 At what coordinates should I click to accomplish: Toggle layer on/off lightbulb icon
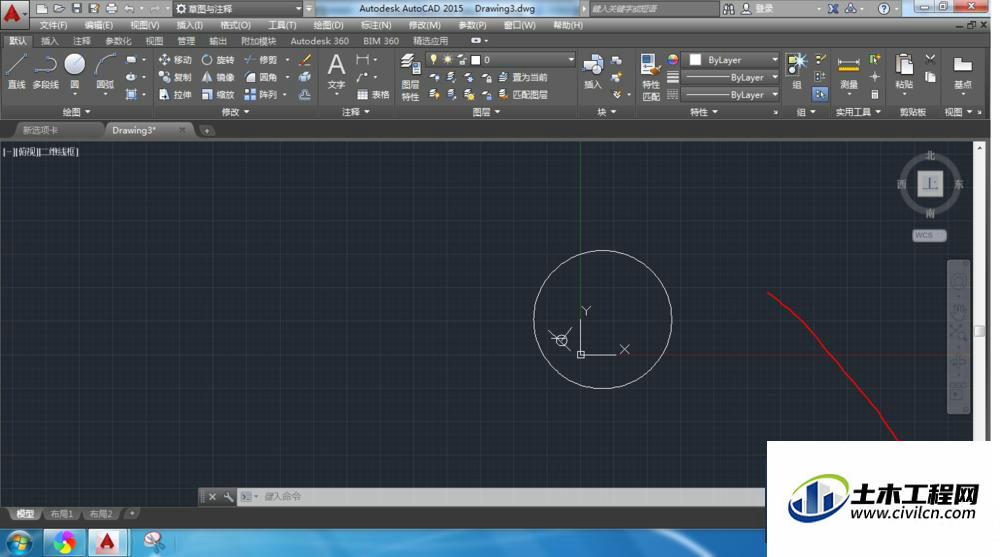[434, 59]
